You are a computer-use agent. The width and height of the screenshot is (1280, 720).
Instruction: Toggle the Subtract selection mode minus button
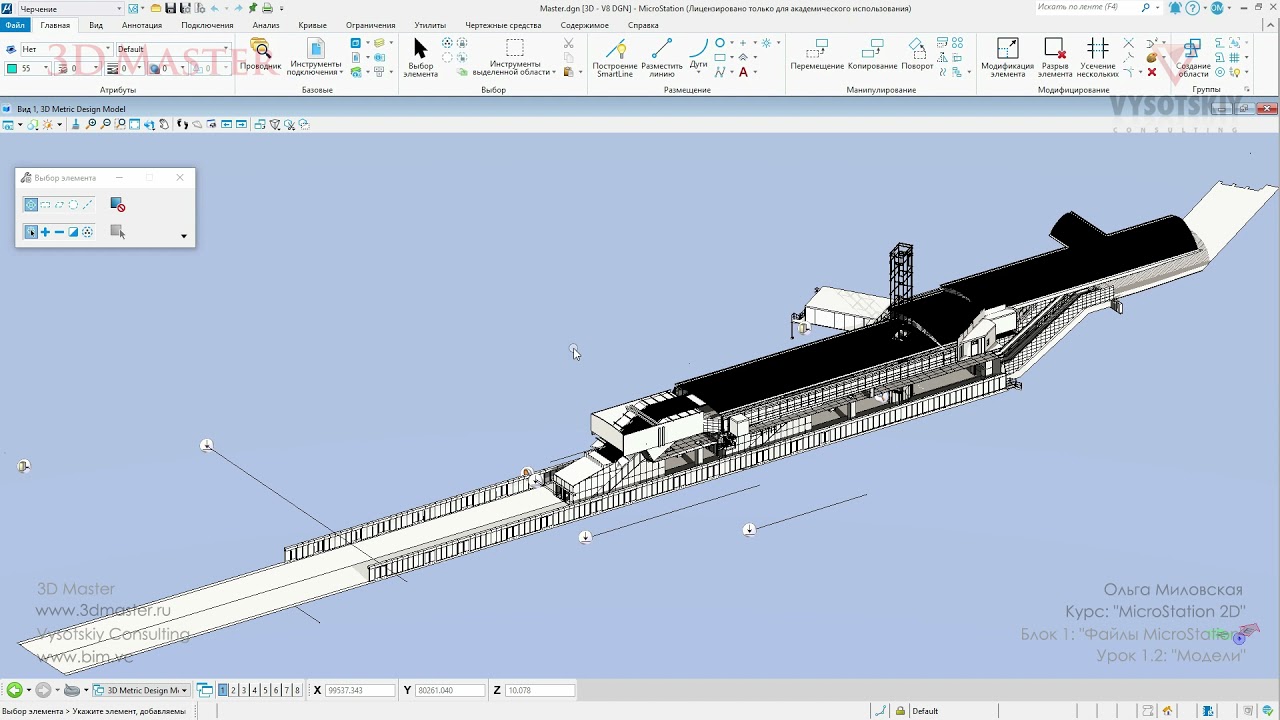coord(59,232)
